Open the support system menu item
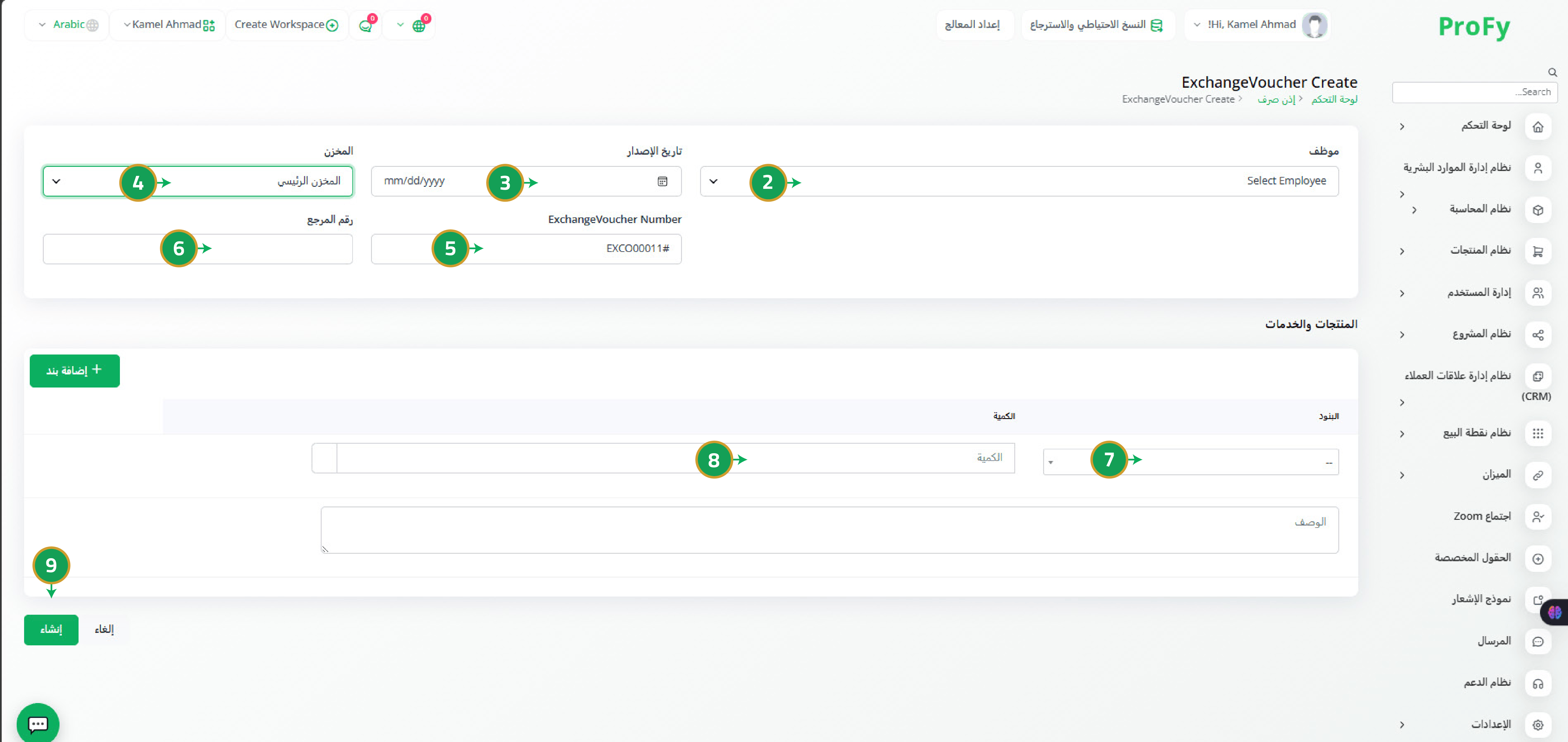Screen dimensions: 1568x742 (1487, 683)
